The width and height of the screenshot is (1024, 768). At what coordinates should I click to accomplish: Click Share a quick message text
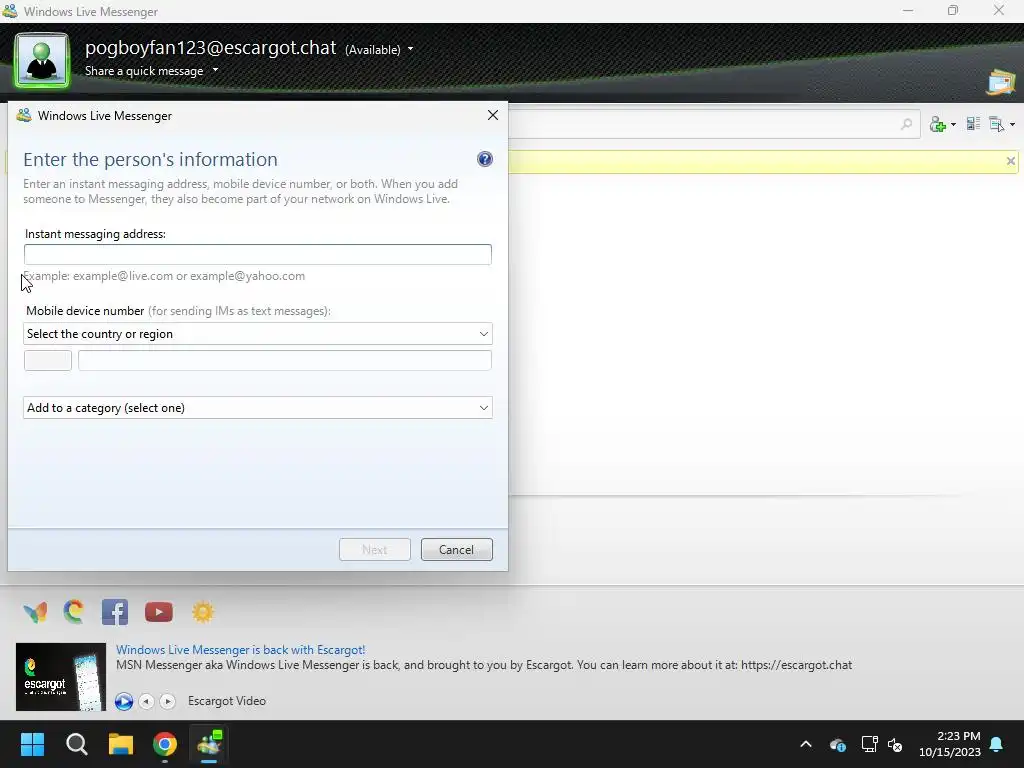(x=144, y=71)
